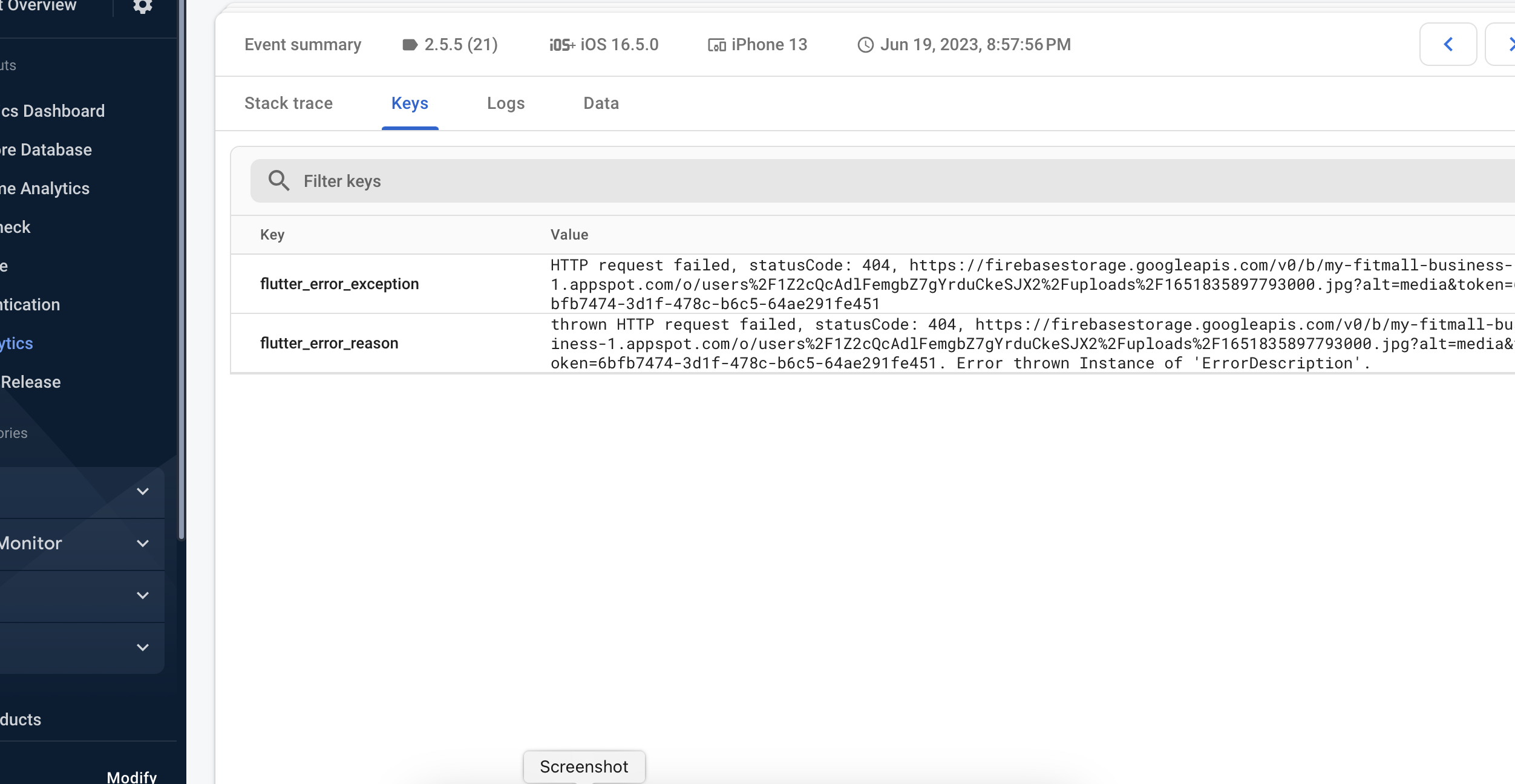The image size is (1515, 784).
Task: Go to the previous event with the back arrow
Action: pos(1448,44)
